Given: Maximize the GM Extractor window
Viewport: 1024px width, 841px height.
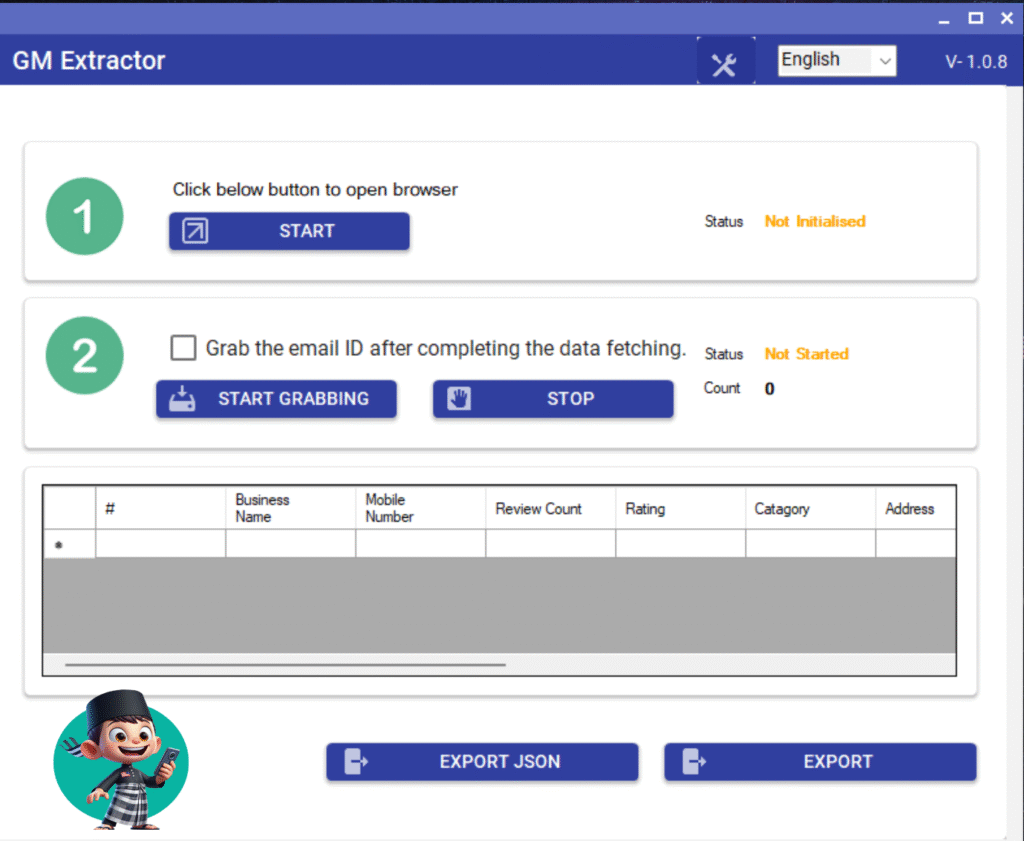Looking at the screenshot, I should tap(975, 18).
